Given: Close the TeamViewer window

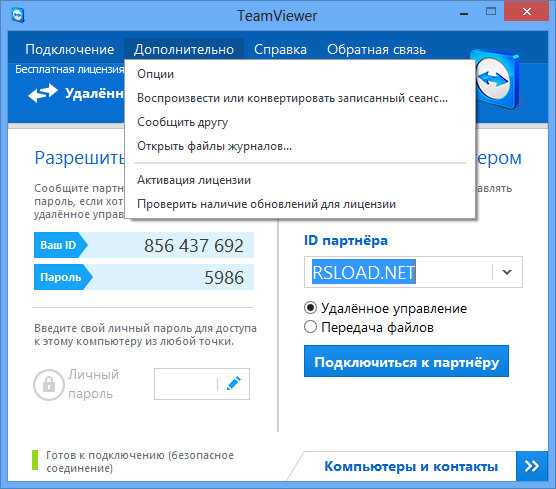Looking at the screenshot, I should pyautogui.click(x=527, y=12).
